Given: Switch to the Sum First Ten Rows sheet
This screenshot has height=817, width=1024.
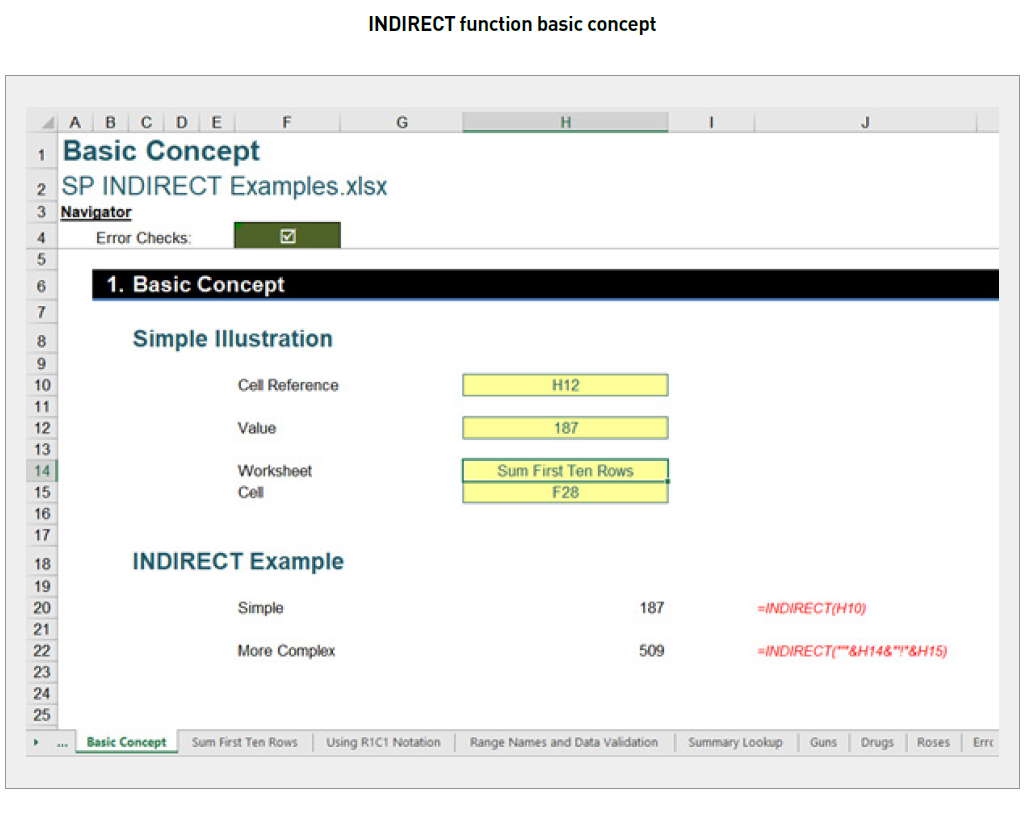Looking at the screenshot, I should 245,742.
